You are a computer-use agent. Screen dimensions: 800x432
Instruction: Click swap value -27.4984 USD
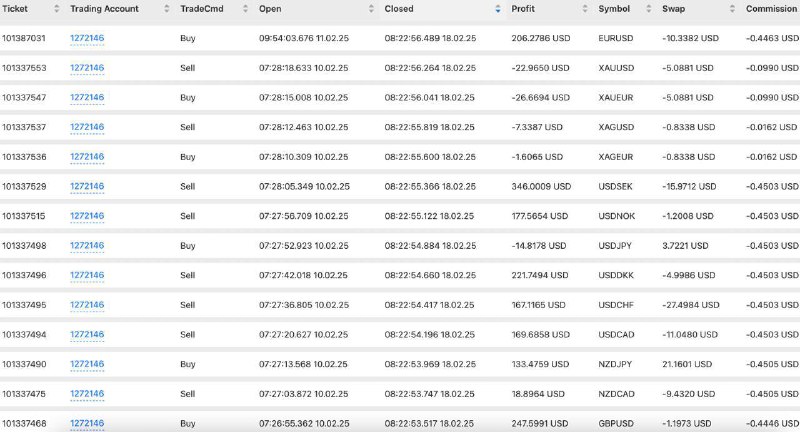[x=690, y=304]
